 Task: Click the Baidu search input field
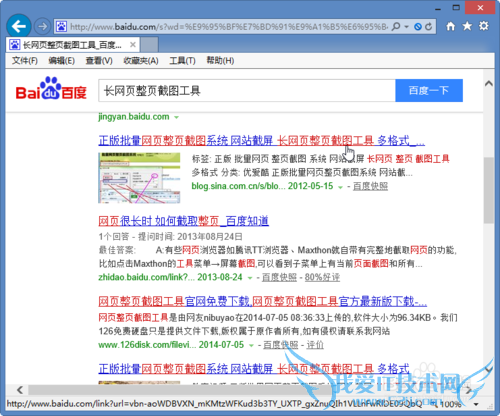[247, 90]
